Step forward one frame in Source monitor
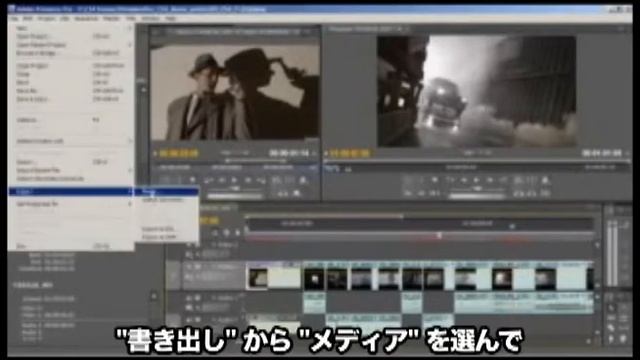 tap(248, 180)
